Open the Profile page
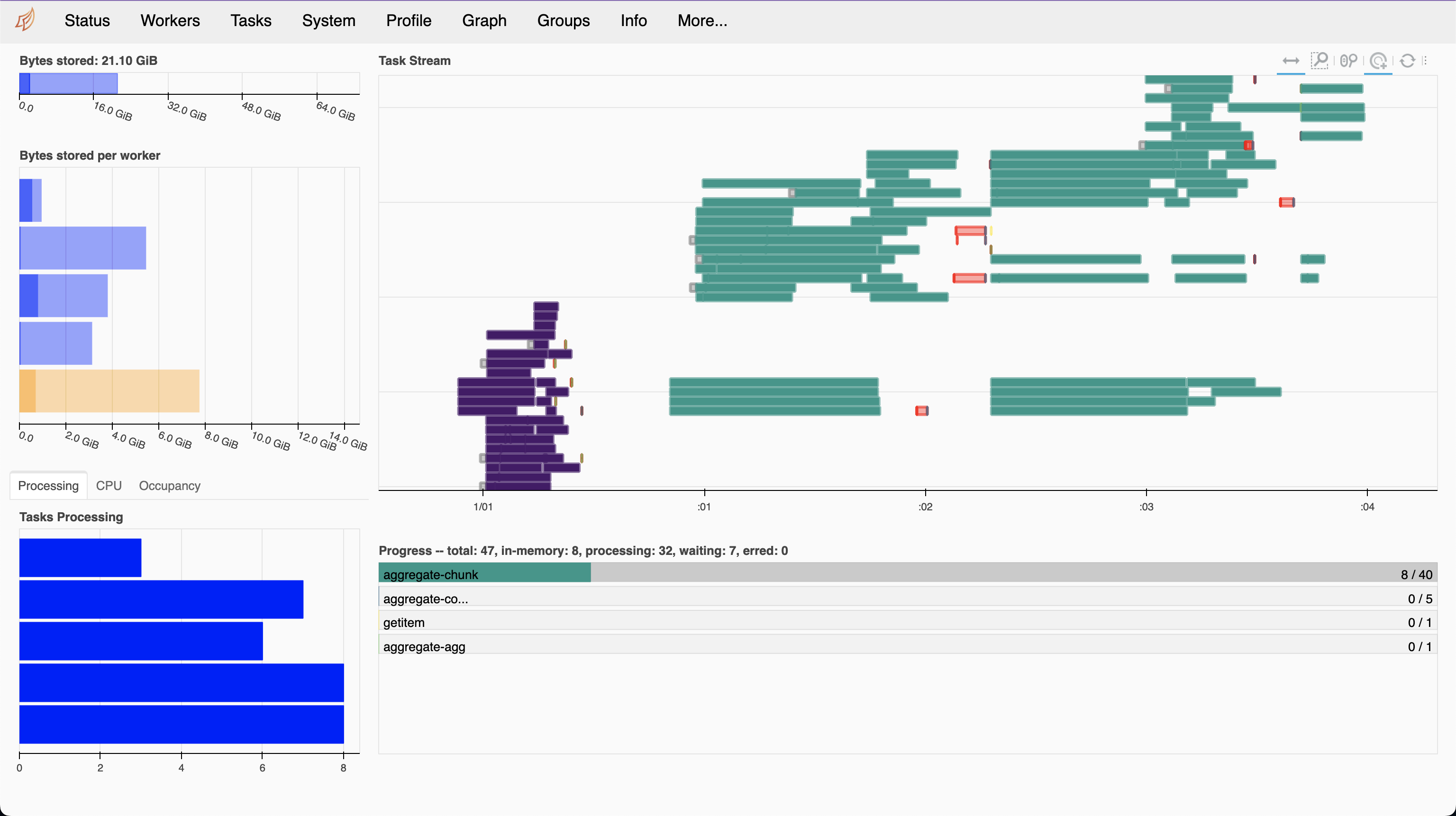This screenshot has height=816, width=1456. (408, 20)
